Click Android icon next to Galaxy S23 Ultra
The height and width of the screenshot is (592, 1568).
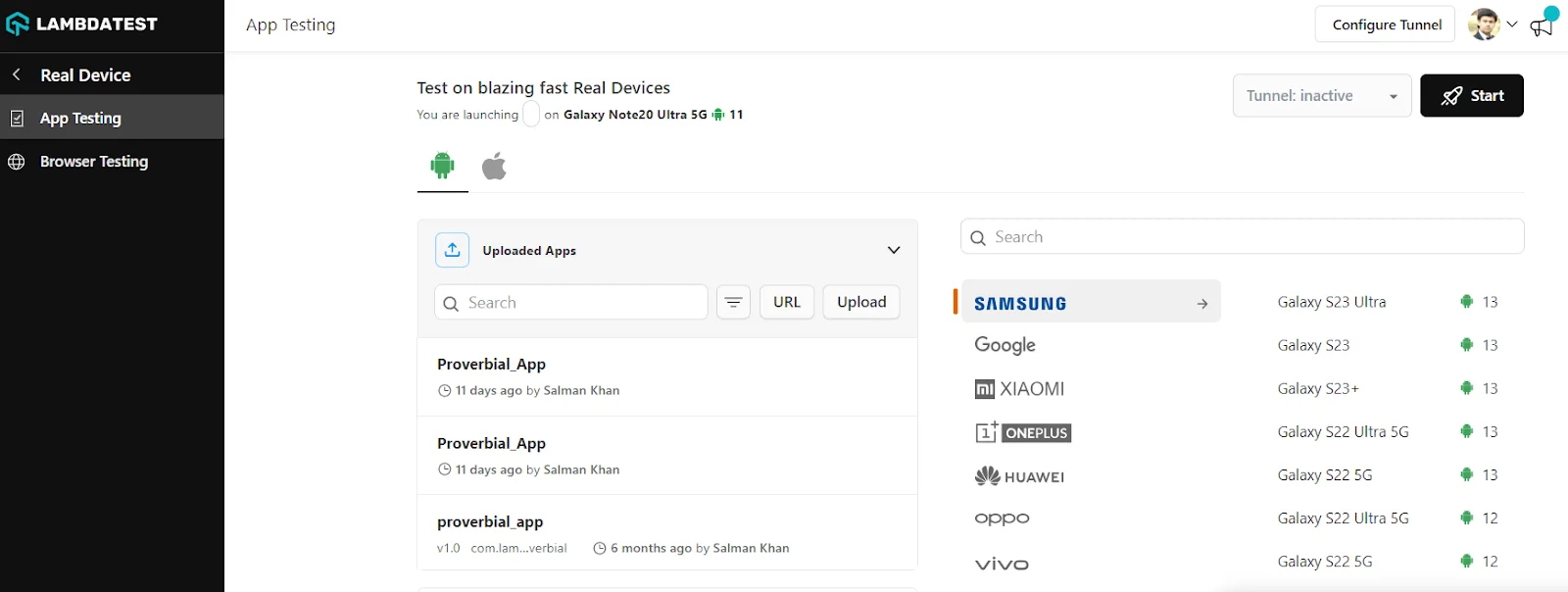tap(1466, 302)
